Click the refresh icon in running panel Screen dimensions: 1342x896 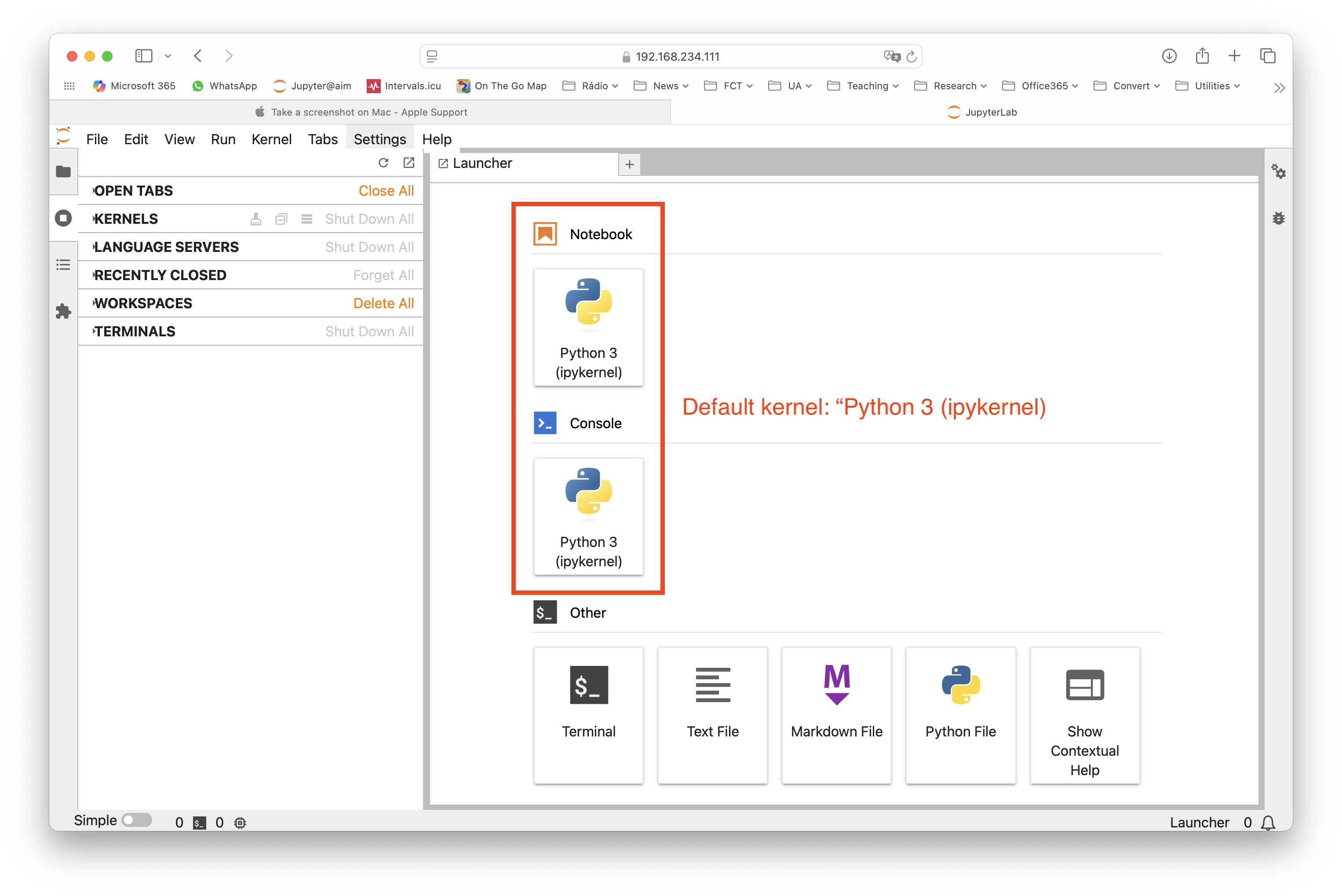383,163
